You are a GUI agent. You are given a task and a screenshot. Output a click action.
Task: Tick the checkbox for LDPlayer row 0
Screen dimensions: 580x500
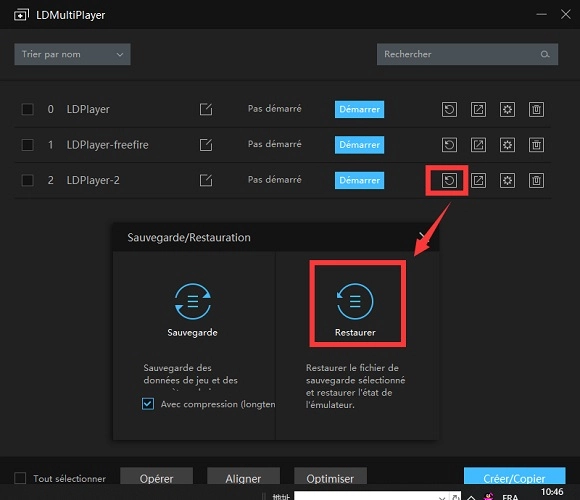(27, 109)
